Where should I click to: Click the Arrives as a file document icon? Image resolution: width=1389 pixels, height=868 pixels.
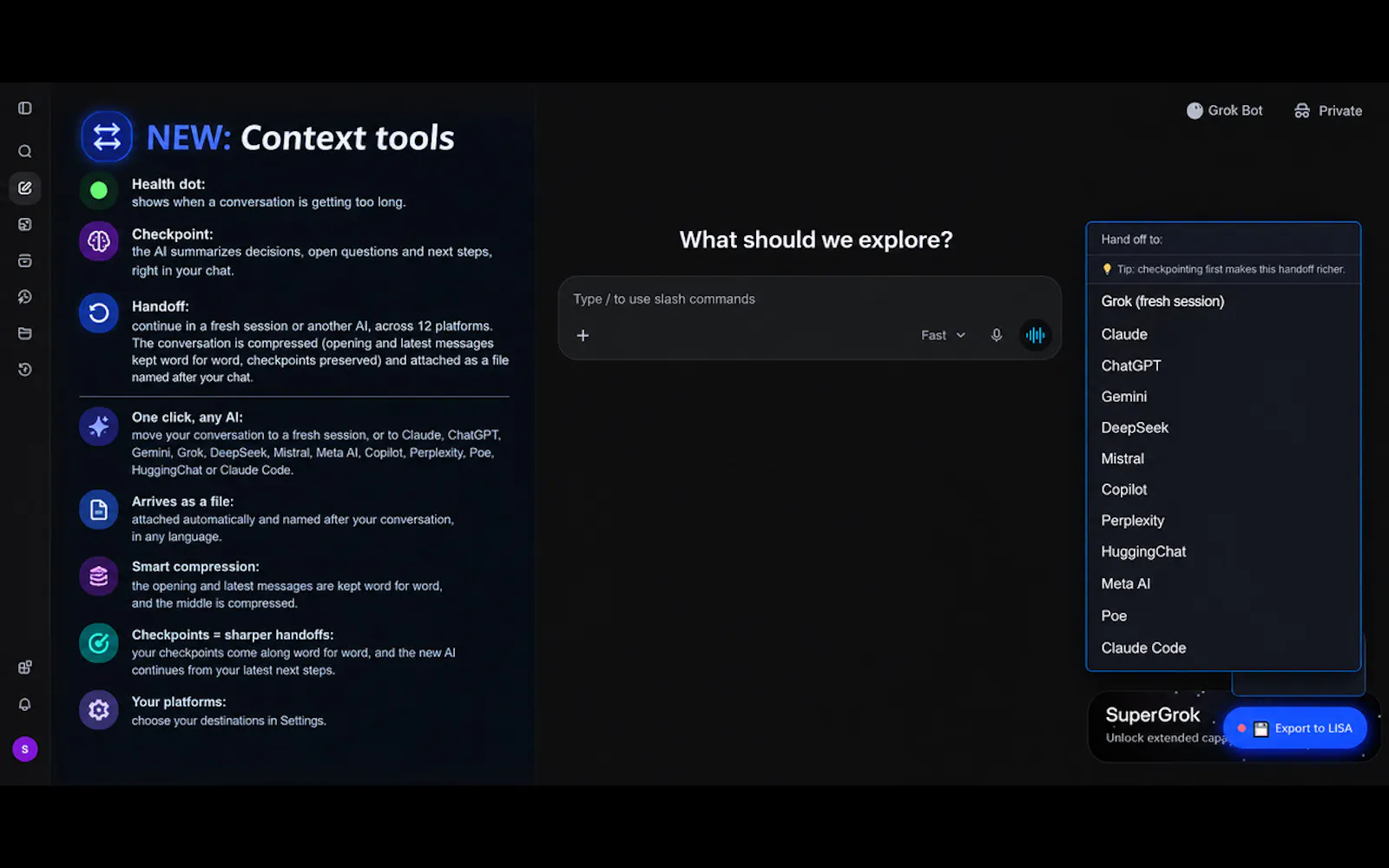point(99,510)
